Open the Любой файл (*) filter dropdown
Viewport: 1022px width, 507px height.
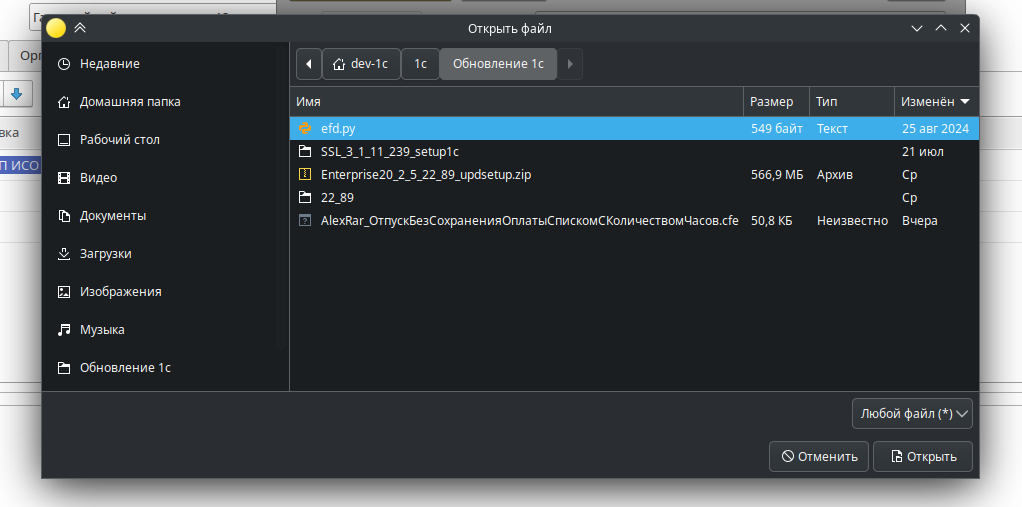(x=911, y=413)
